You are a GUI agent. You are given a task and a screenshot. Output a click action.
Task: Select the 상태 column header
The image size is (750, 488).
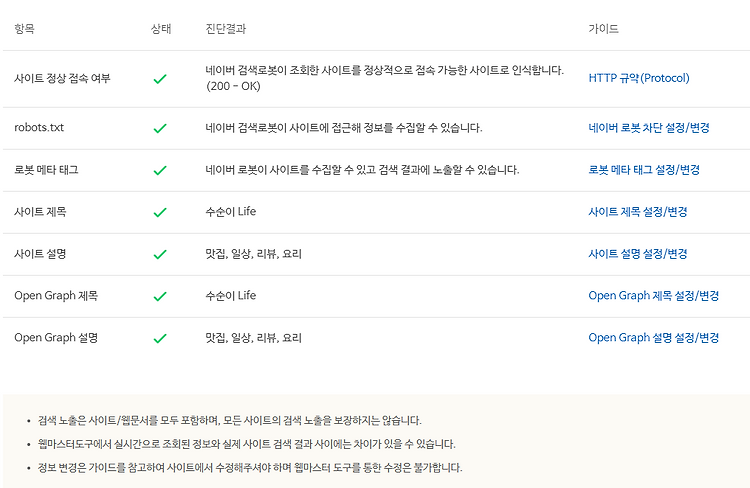point(161,29)
